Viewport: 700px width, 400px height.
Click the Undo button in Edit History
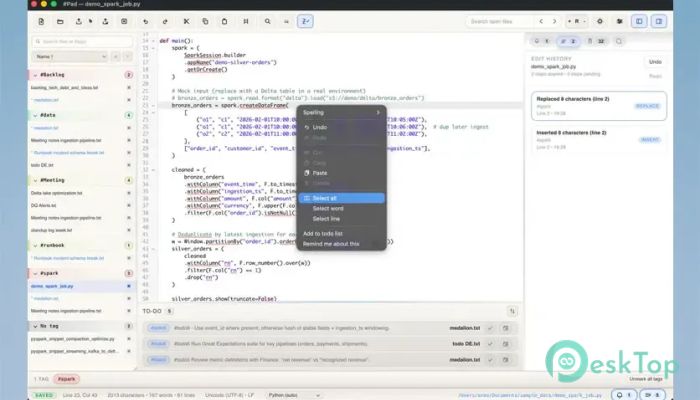tap(655, 62)
